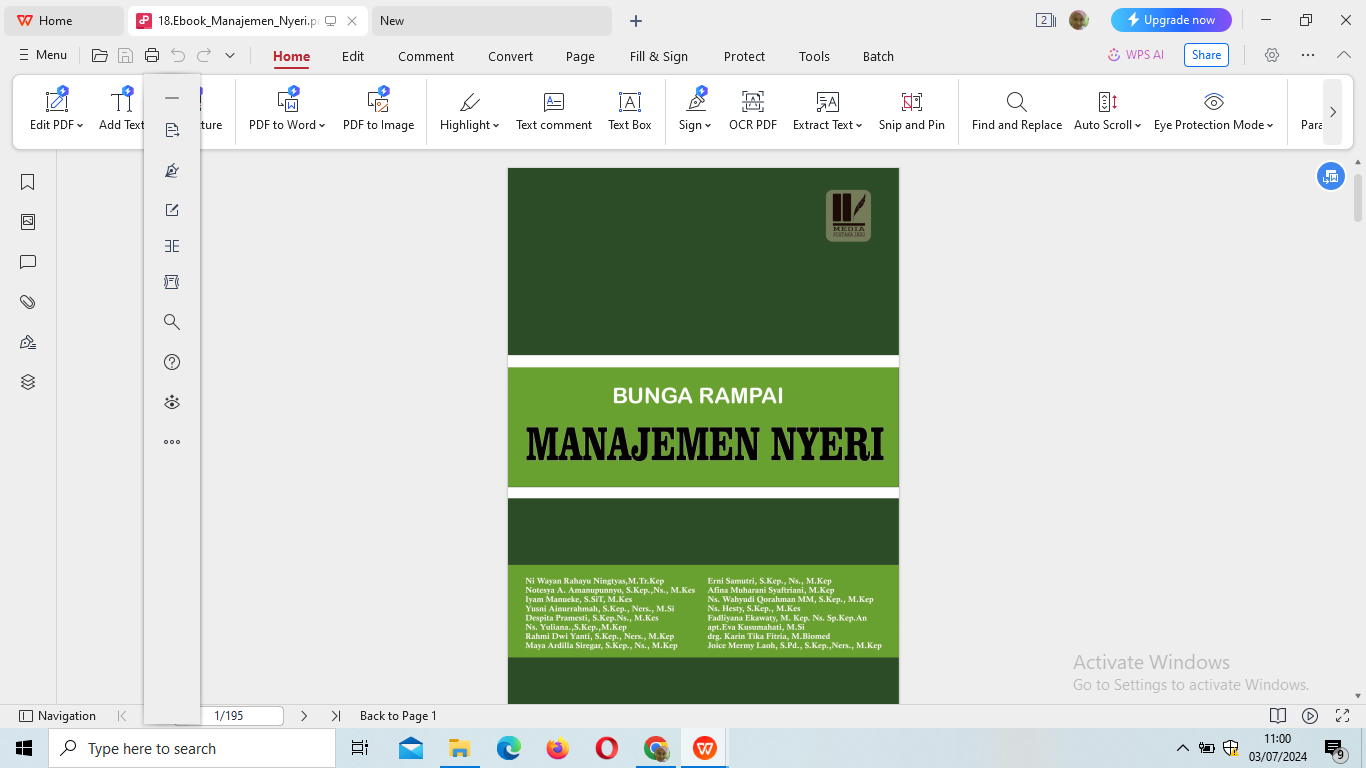
Task: Open WPS AI
Action: (1136, 55)
